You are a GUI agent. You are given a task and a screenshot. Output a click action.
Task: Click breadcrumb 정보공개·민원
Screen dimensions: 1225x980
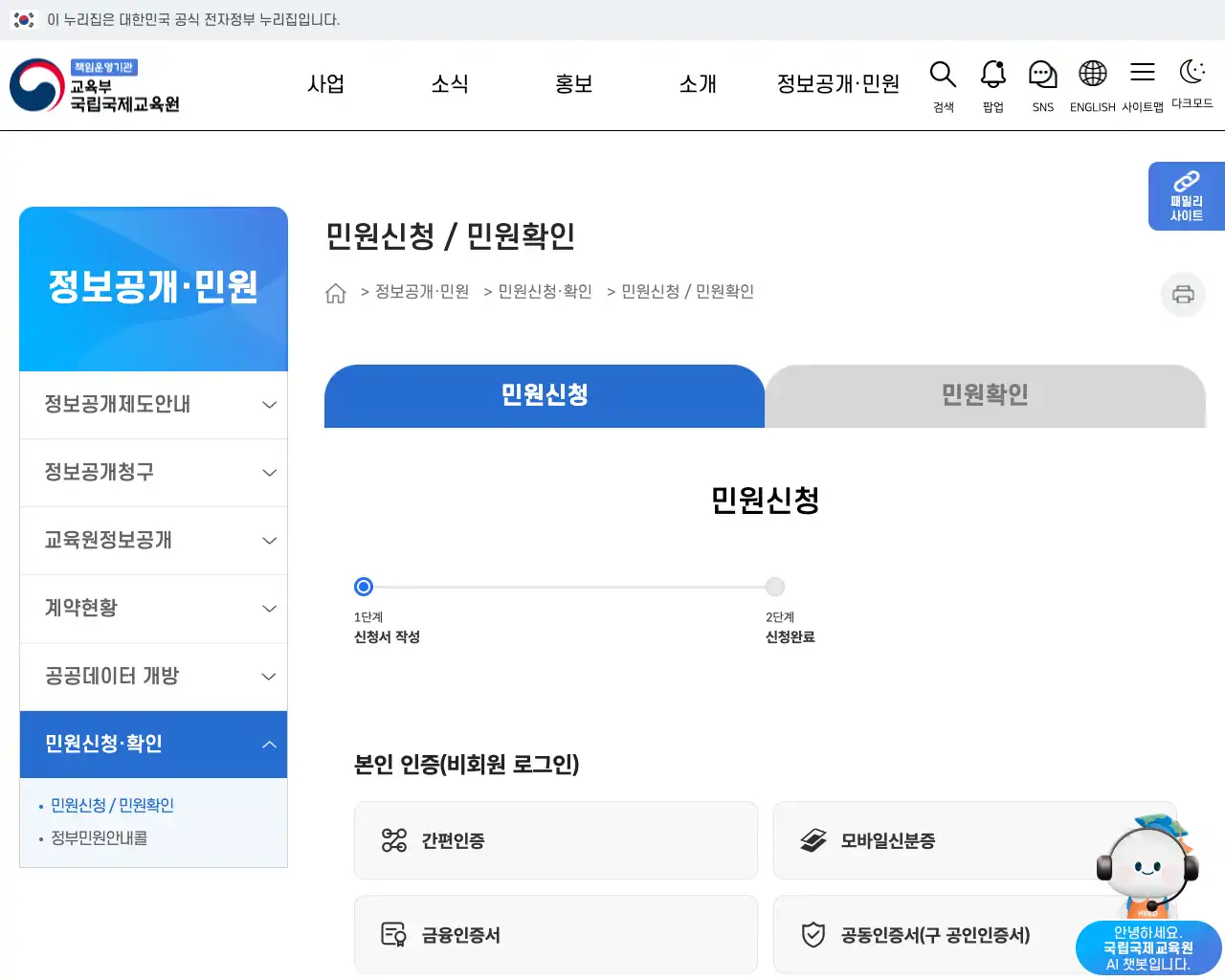(x=422, y=292)
